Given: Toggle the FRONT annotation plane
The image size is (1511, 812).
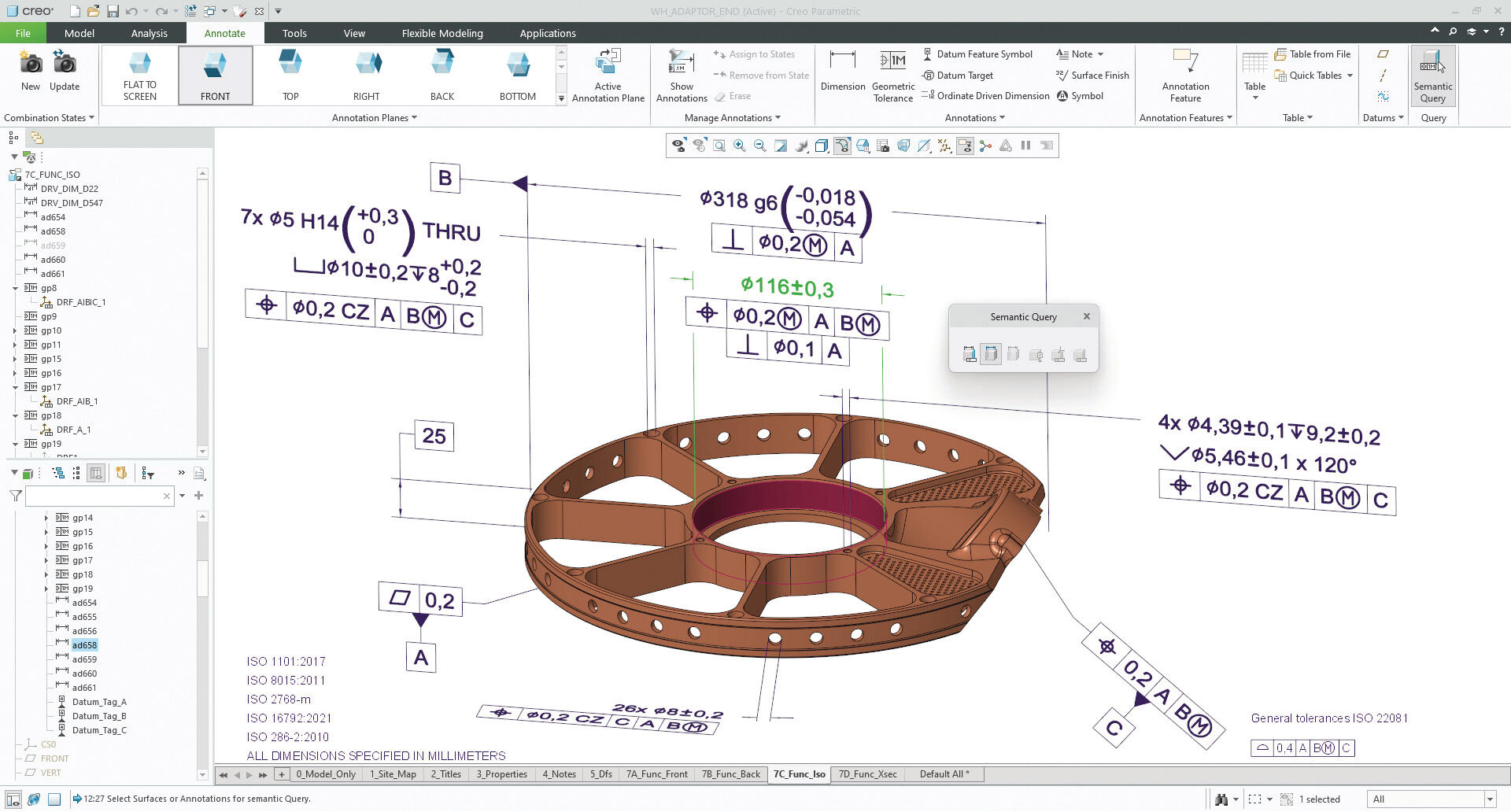Looking at the screenshot, I should (x=215, y=75).
